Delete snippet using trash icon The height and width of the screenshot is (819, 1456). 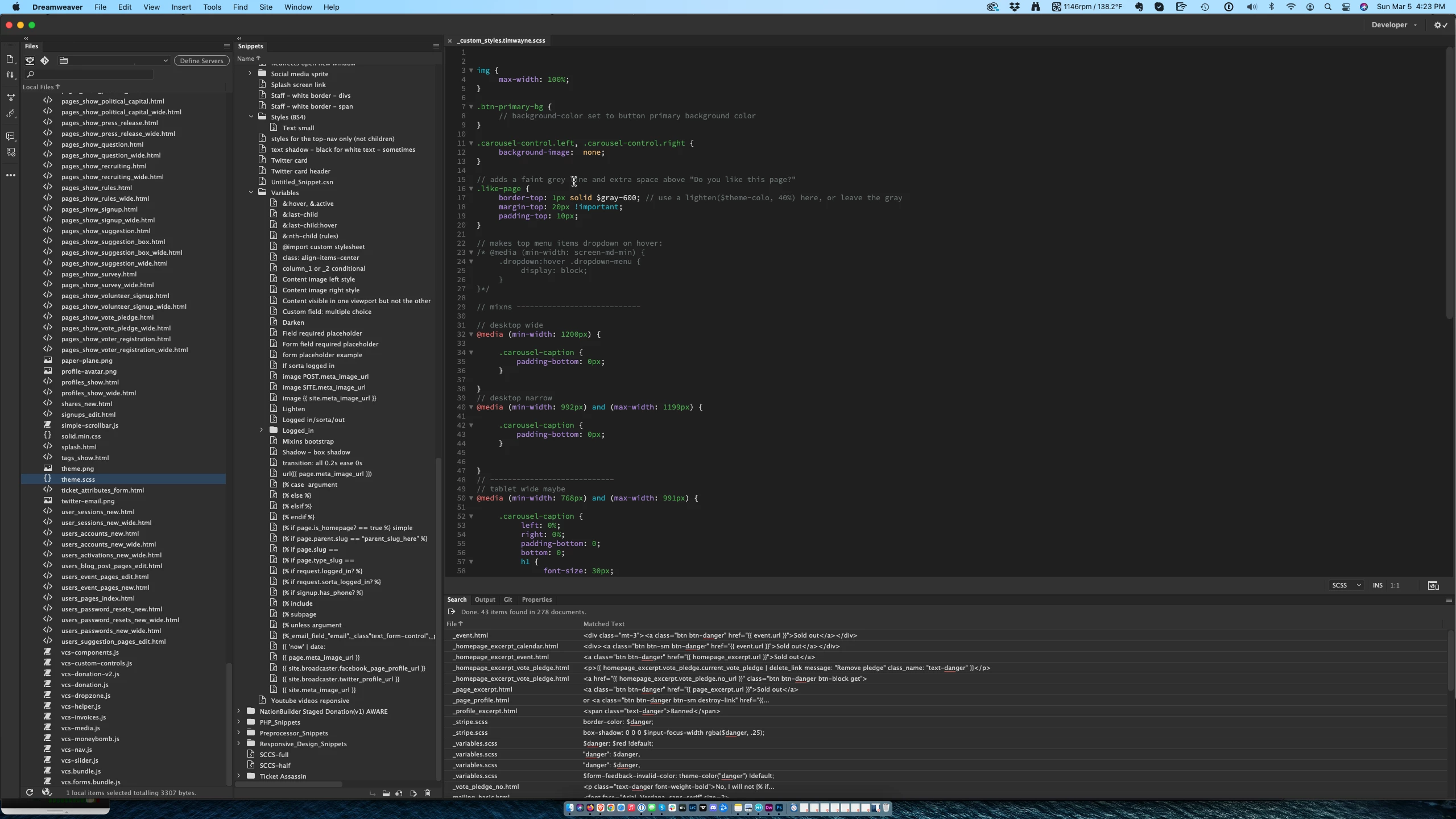(x=428, y=793)
